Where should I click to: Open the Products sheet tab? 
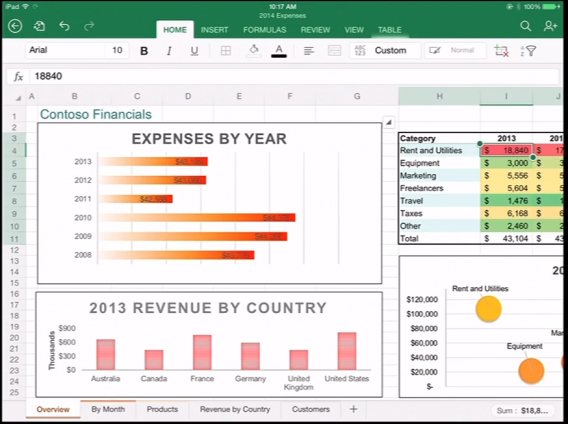tap(162, 410)
